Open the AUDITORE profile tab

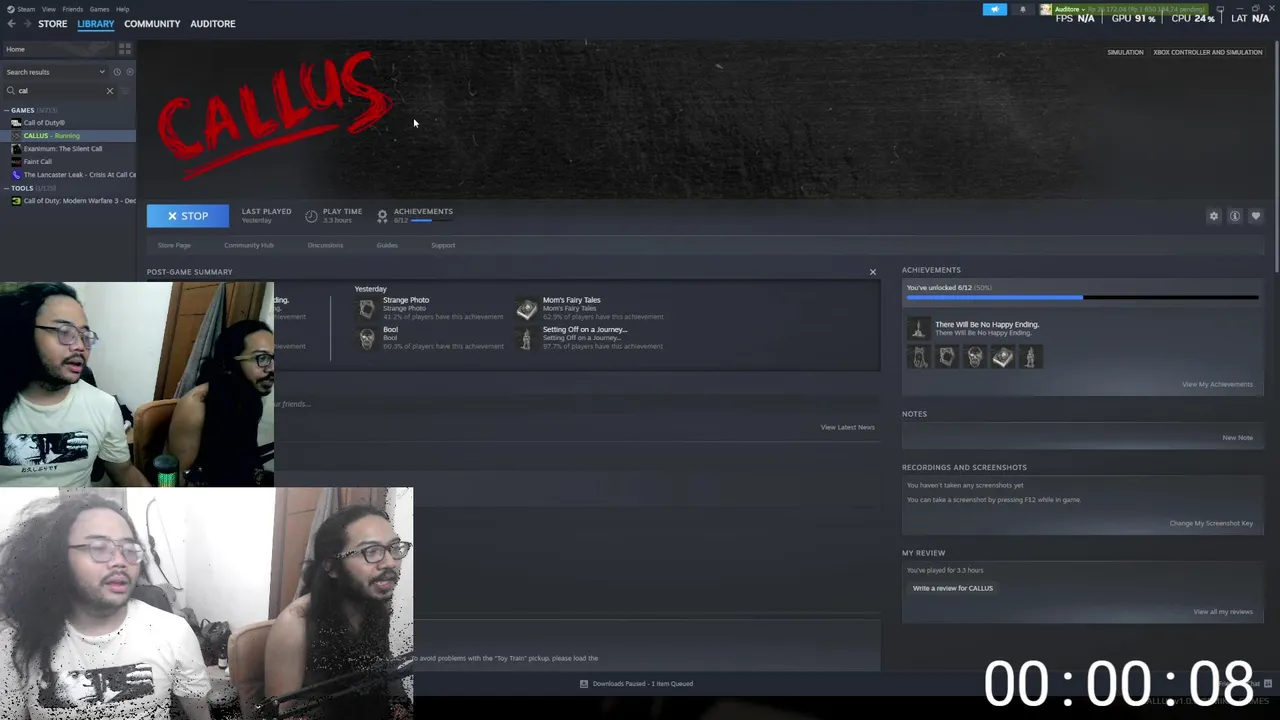click(213, 24)
